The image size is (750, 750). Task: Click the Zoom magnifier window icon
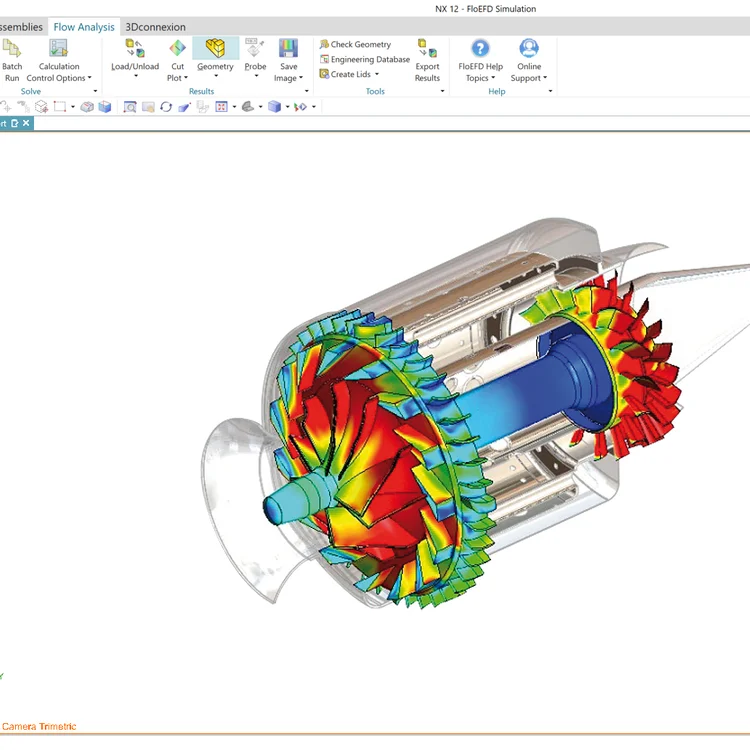tap(130, 107)
